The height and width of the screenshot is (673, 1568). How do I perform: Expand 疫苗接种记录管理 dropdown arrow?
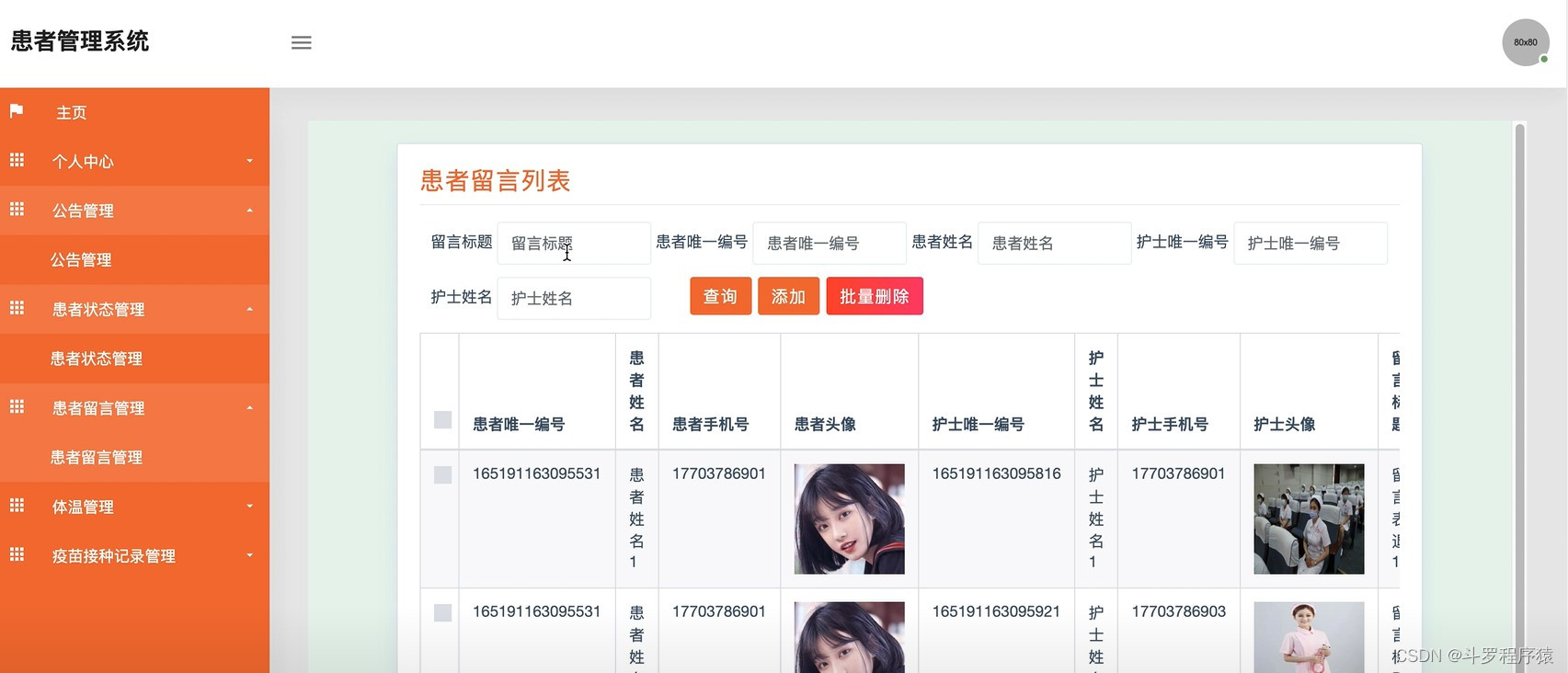249,555
